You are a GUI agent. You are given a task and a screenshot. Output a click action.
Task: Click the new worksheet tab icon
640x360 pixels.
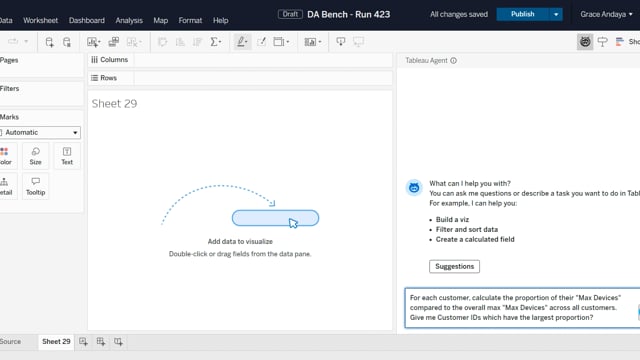click(x=83, y=342)
